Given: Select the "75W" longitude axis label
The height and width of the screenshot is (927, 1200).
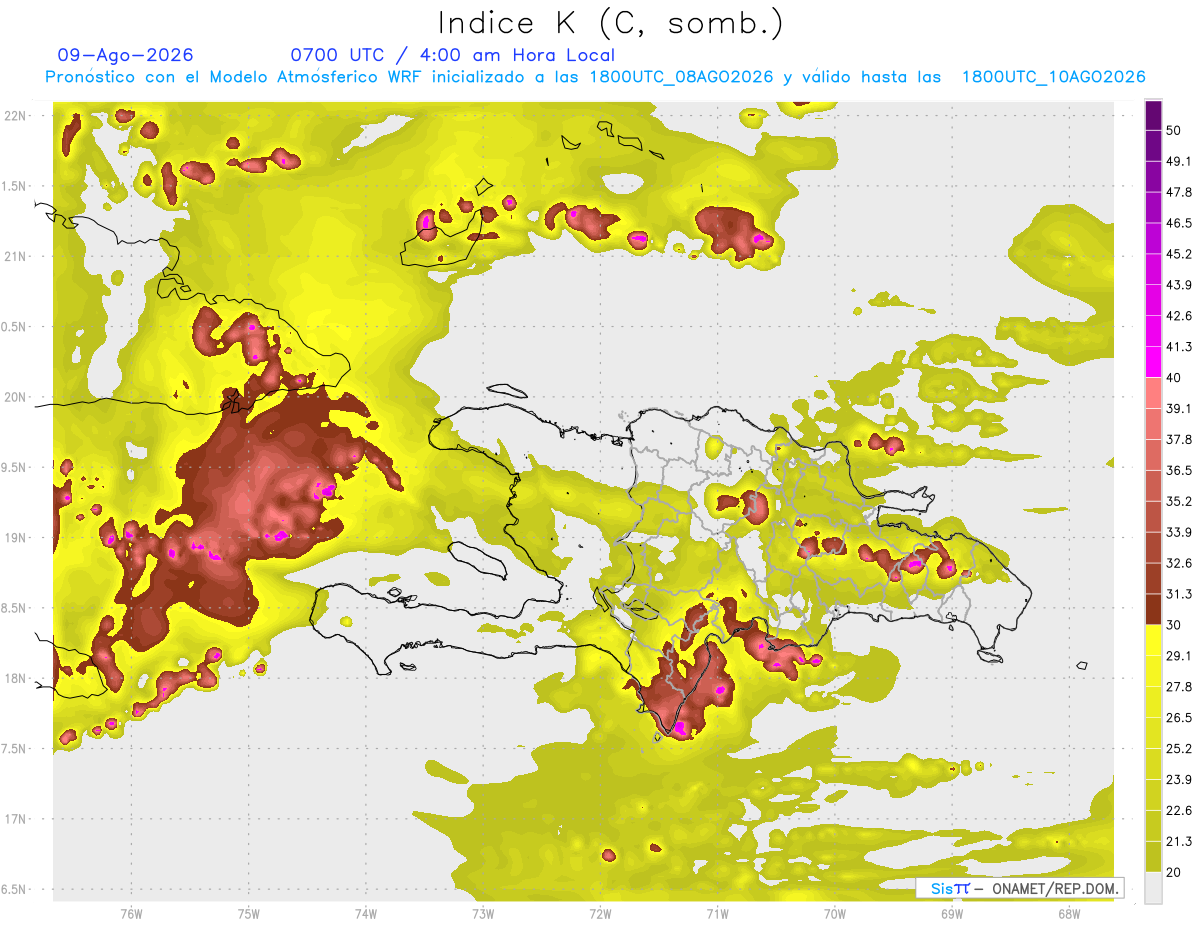Looking at the screenshot, I should tap(248, 913).
